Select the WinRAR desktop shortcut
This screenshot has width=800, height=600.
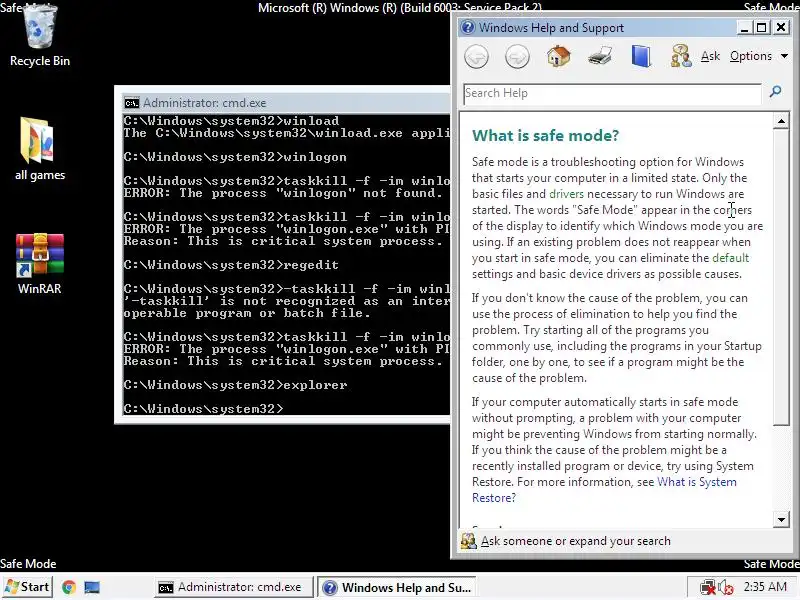(x=39, y=264)
